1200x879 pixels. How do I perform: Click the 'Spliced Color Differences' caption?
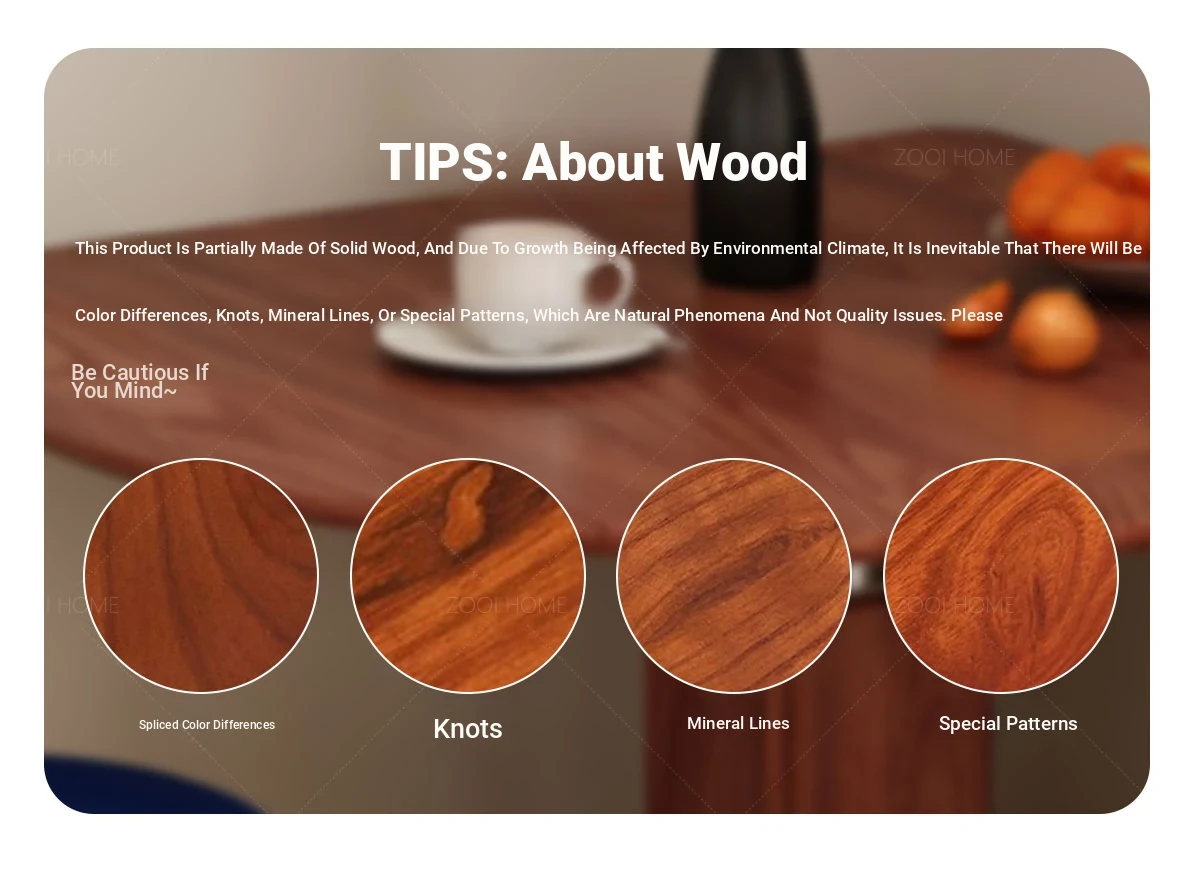click(207, 725)
